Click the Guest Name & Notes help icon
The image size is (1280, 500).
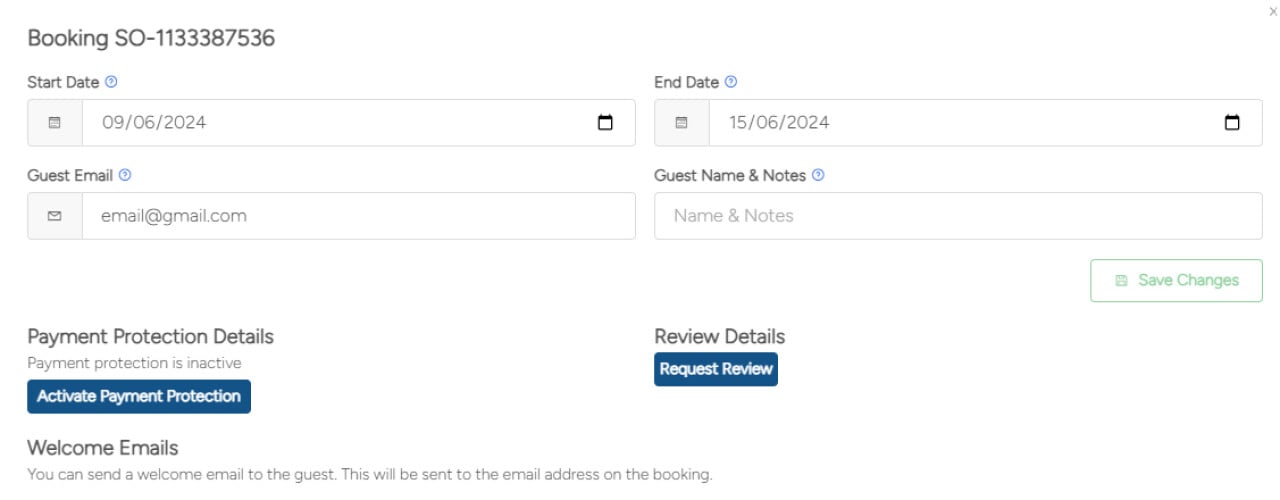(818, 175)
